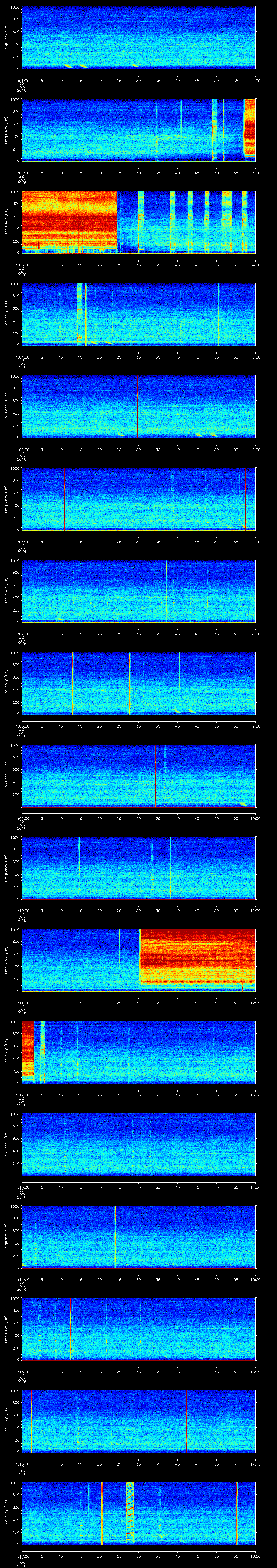Image resolution: width=277 pixels, height=1568 pixels.
Task: Select the red noise block at the right edge of the 1:02:00 spectrogram
Action: [x=250, y=128]
